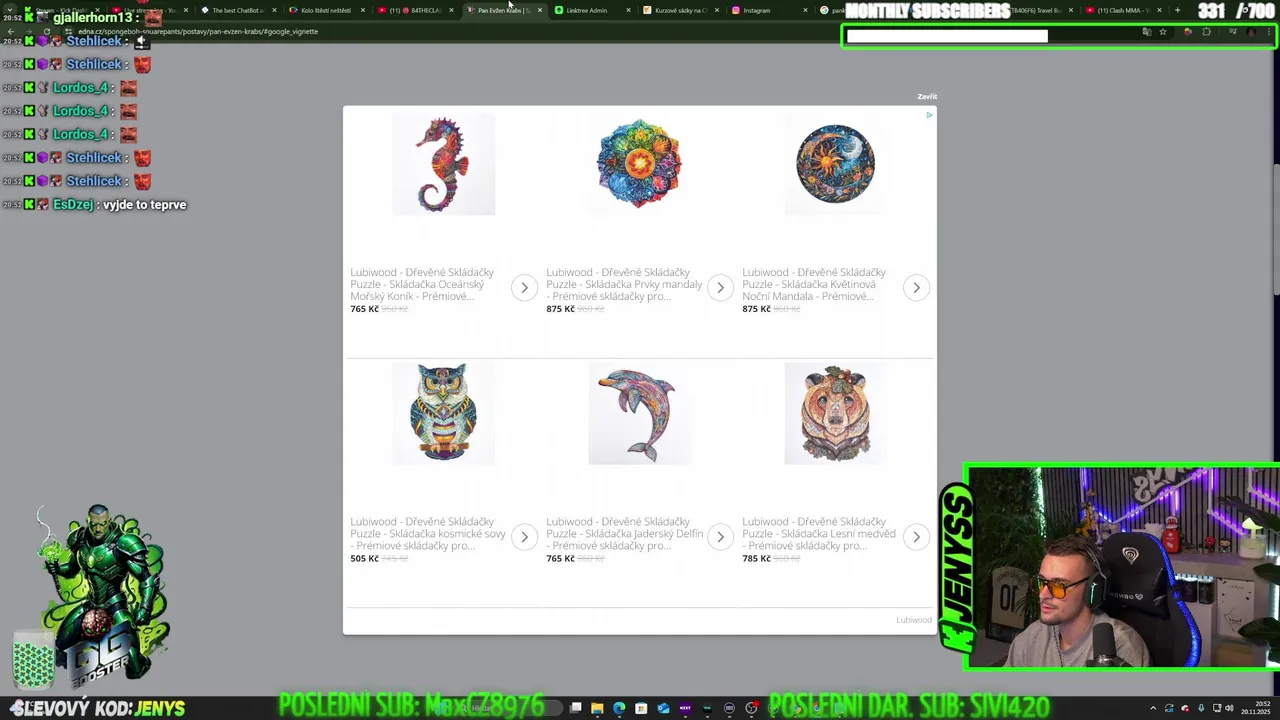Viewport: 1280px width, 720px height.
Task: Open Task View on the taskbar
Action: tap(576, 708)
